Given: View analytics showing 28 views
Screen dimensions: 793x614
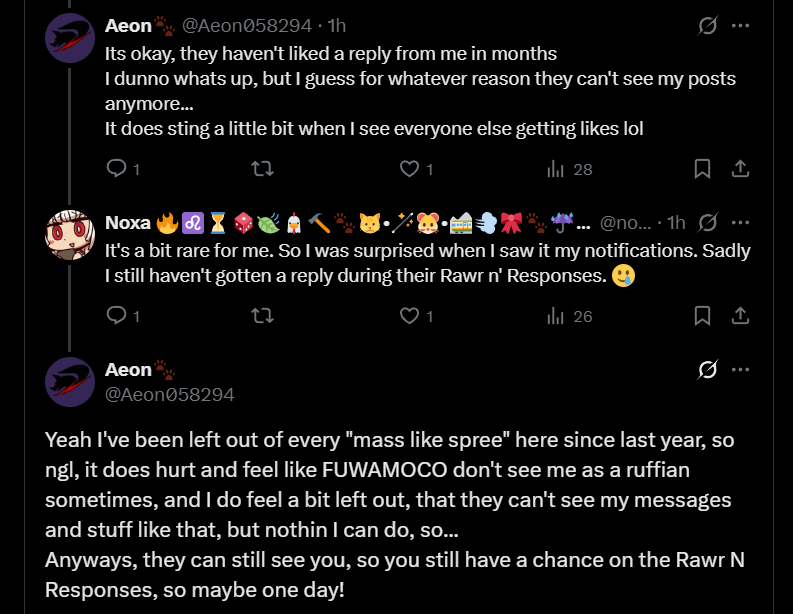Looking at the screenshot, I should 570,169.
